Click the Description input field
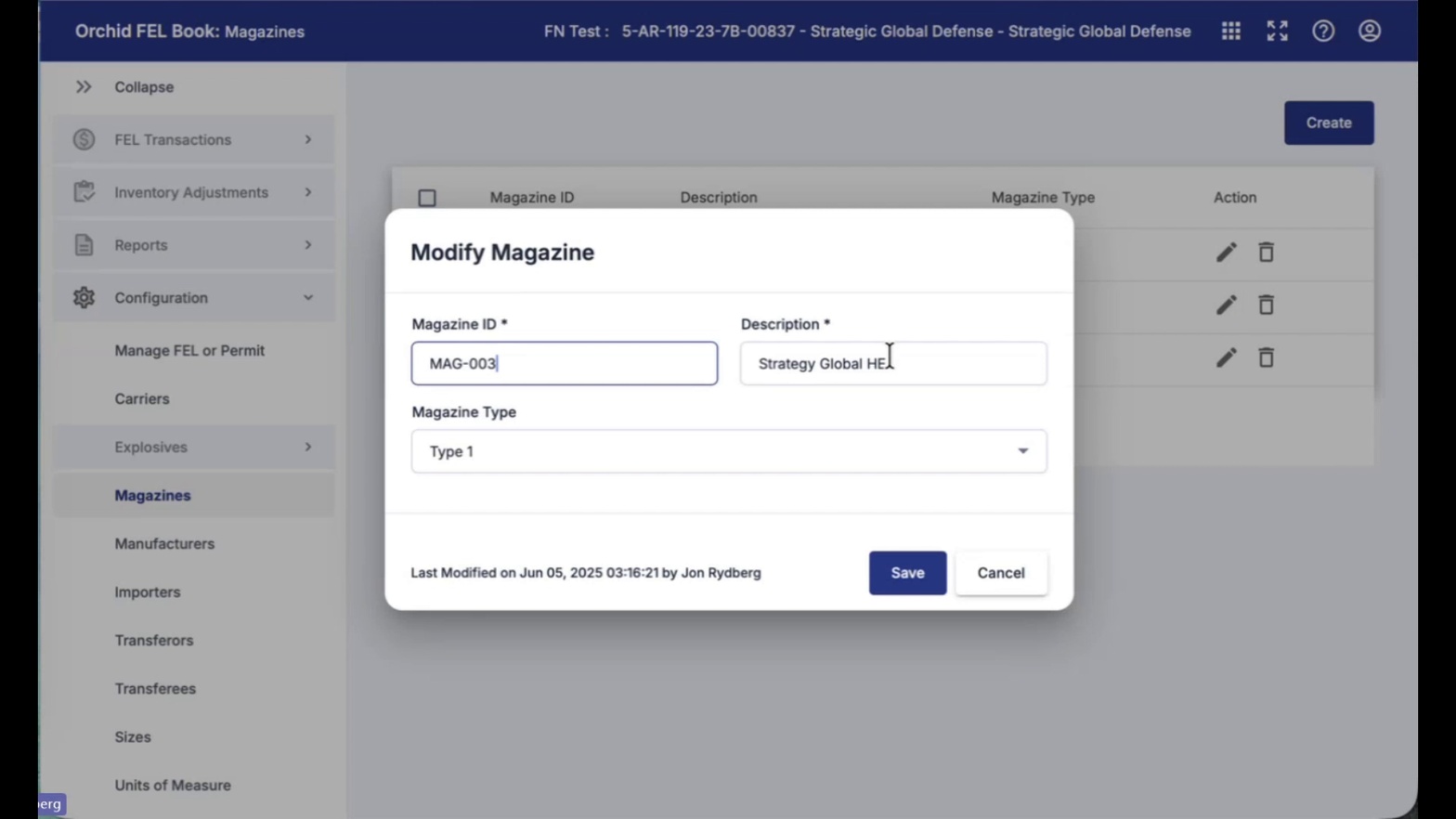Viewport: 1456px width, 819px height. (893, 363)
